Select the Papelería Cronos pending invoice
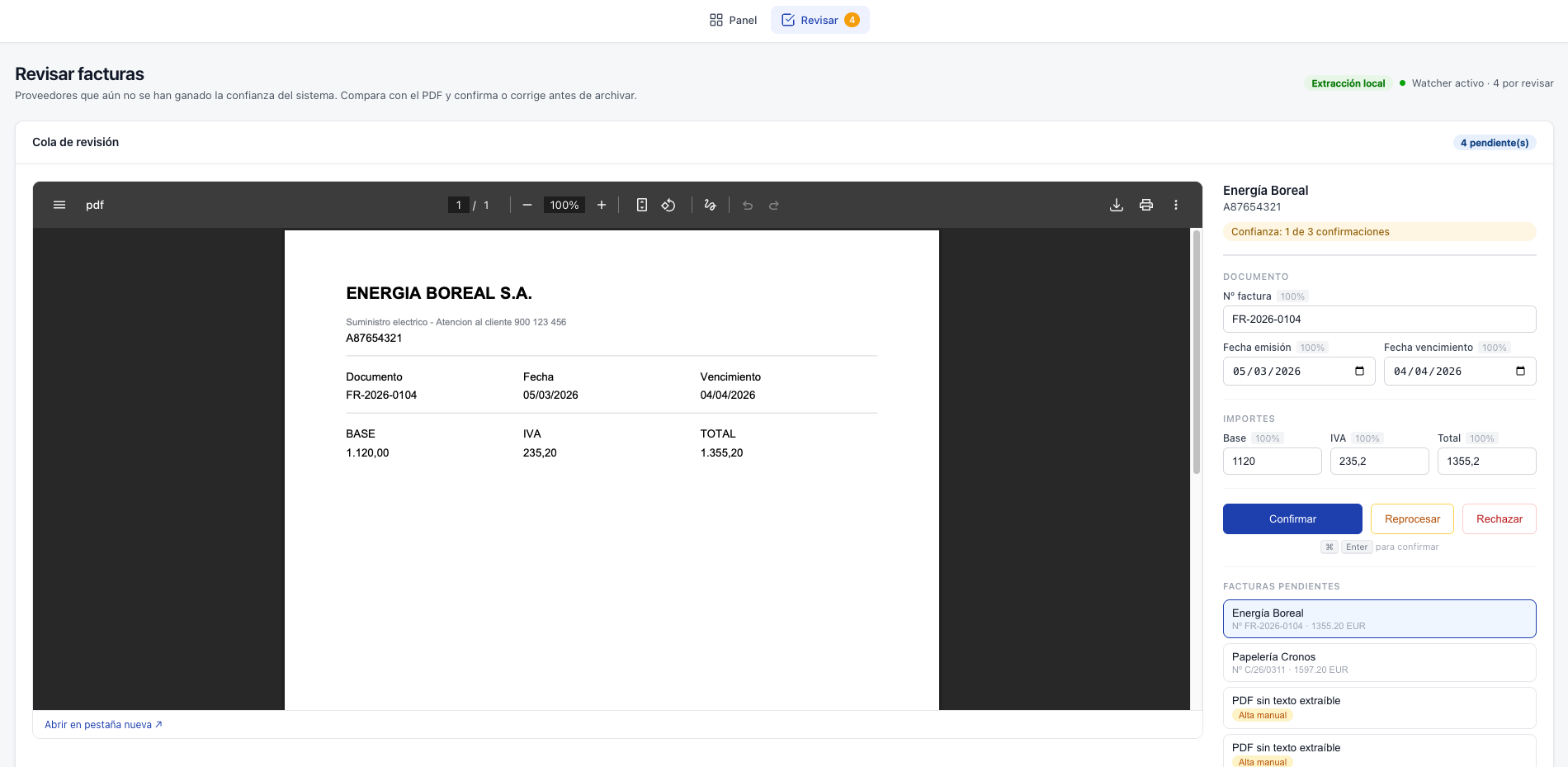1568x767 pixels. tap(1379, 662)
